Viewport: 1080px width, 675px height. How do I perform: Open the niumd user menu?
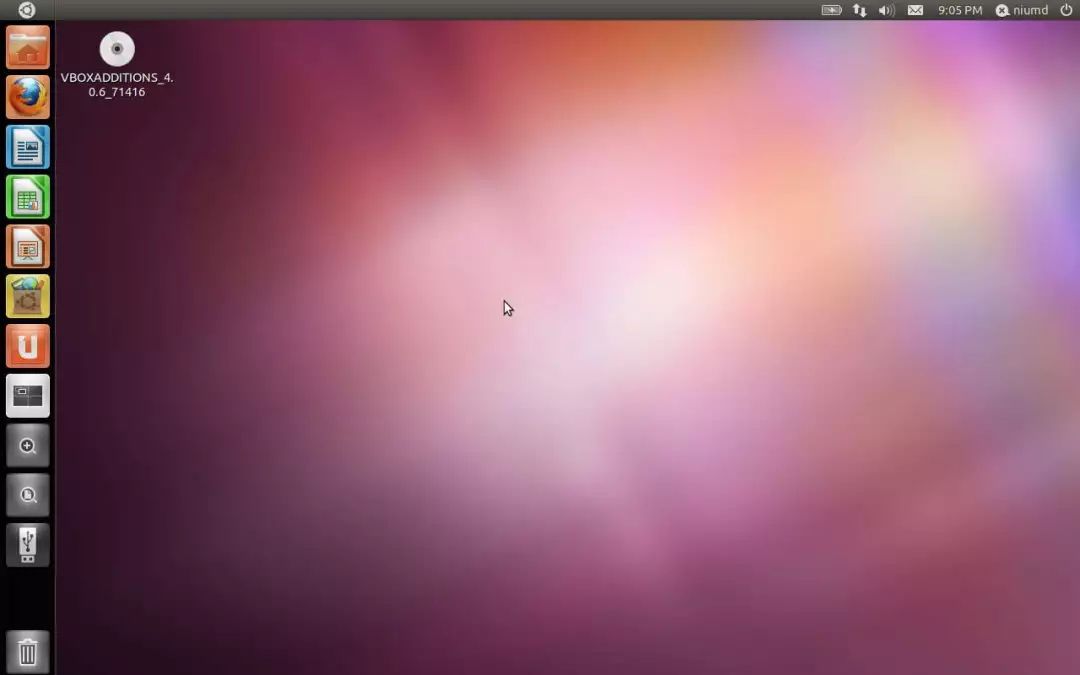pos(1022,10)
